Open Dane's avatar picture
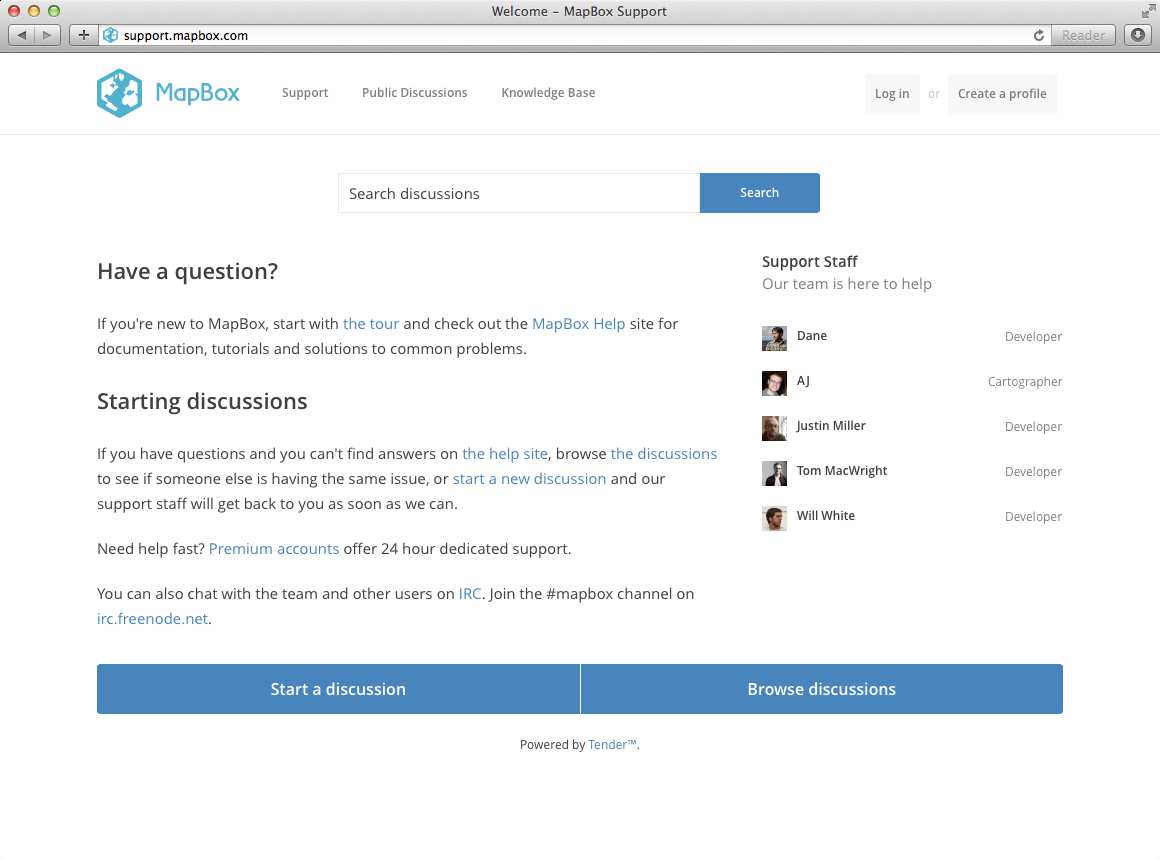 774,338
